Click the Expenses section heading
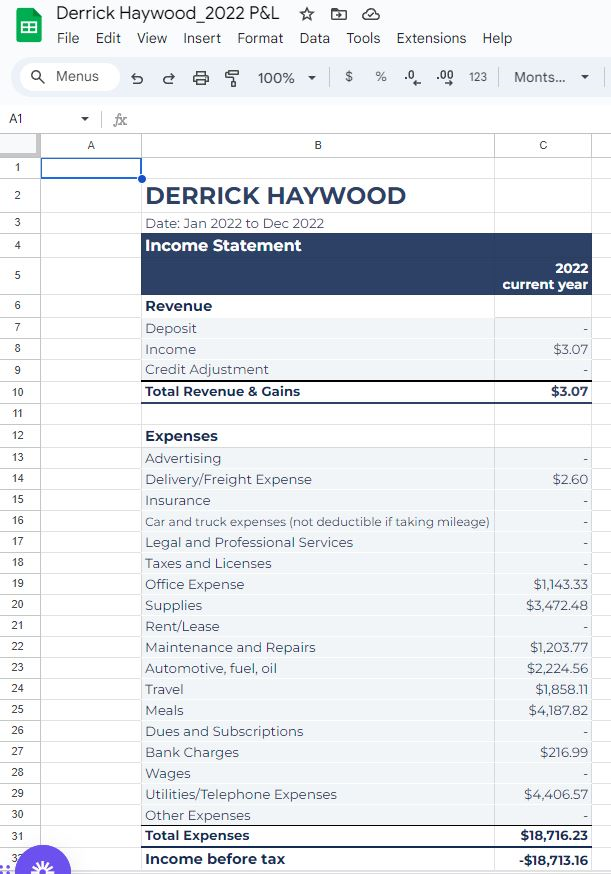 tap(181, 436)
